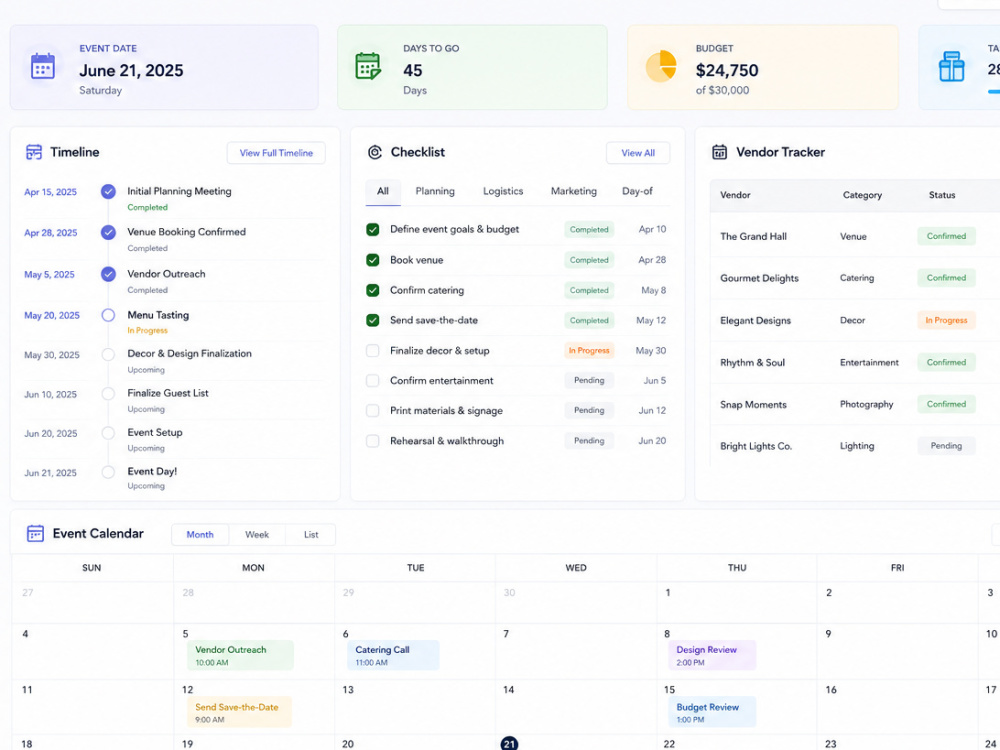
Task: Click the Finalize Guest List timeline marker
Action: [108, 393]
